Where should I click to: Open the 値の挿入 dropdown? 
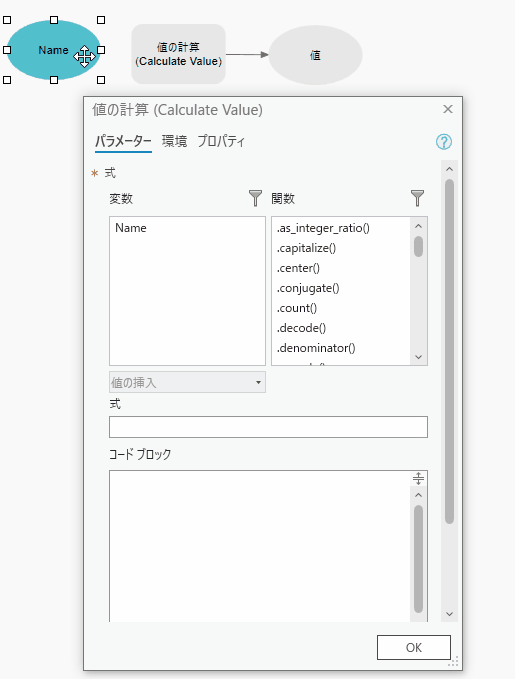pyautogui.click(x=187, y=382)
